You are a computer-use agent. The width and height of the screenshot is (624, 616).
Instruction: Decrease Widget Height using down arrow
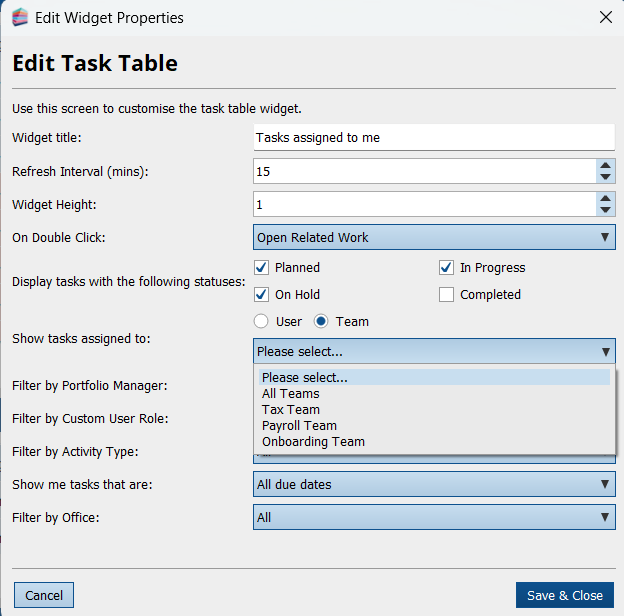[x=605, y=211]
